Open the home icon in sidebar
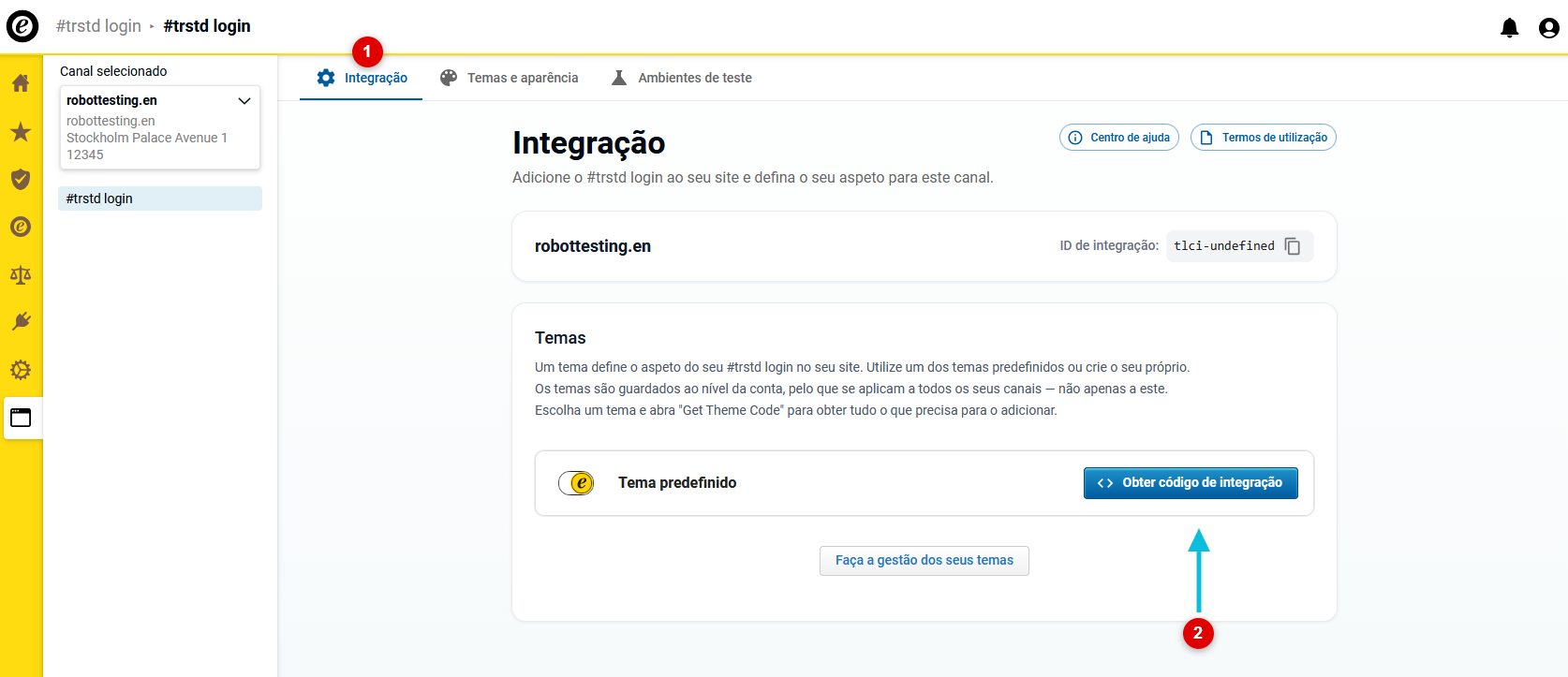 pos(21,82)
